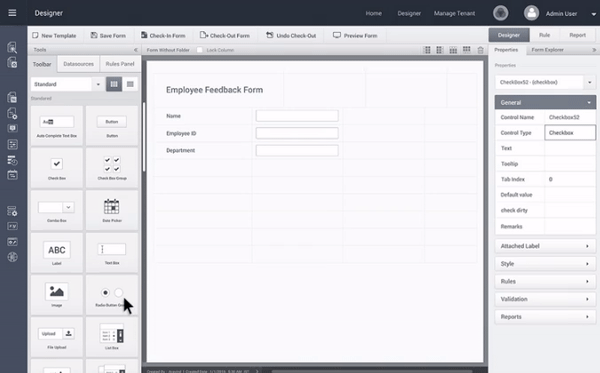This screenshot has width=600, height=373.
Task: Select the Auto Complete Text Box tool
Action: 57,126
